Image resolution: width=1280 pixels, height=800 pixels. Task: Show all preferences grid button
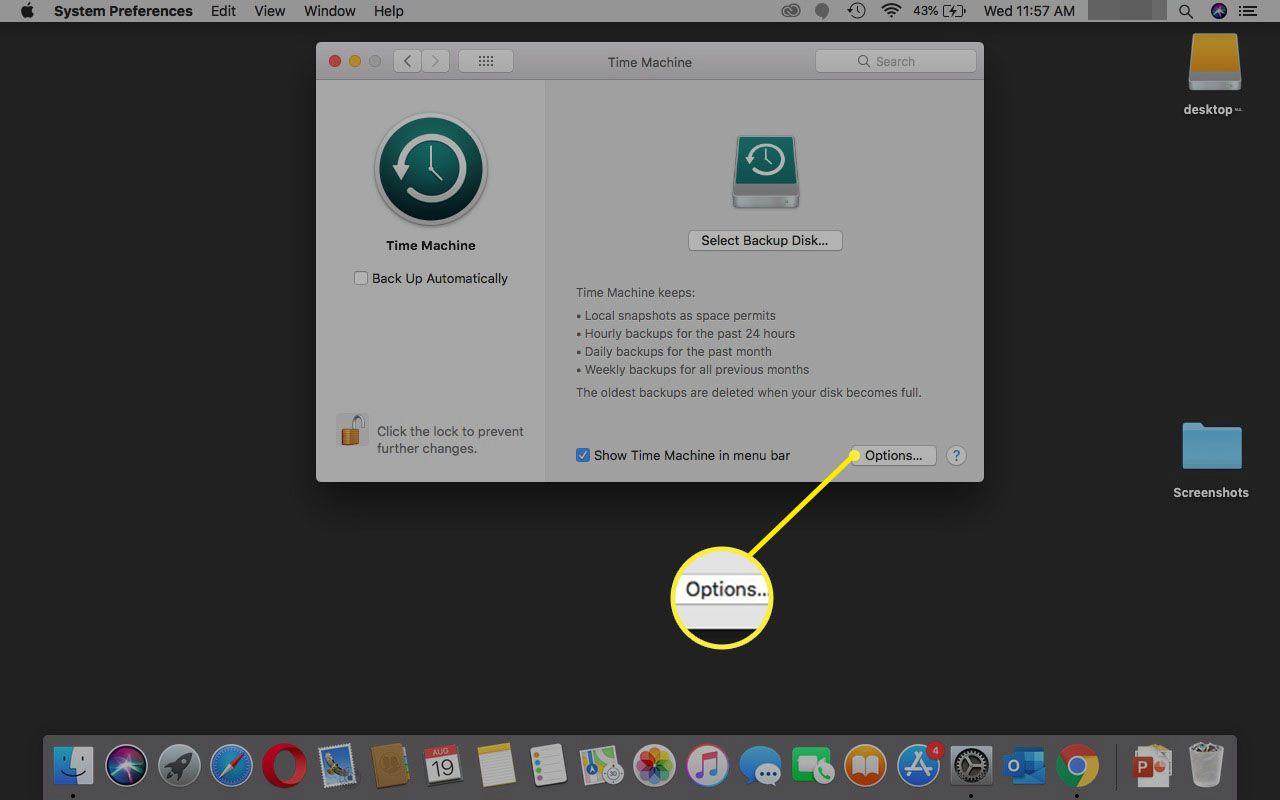(486, 61)
